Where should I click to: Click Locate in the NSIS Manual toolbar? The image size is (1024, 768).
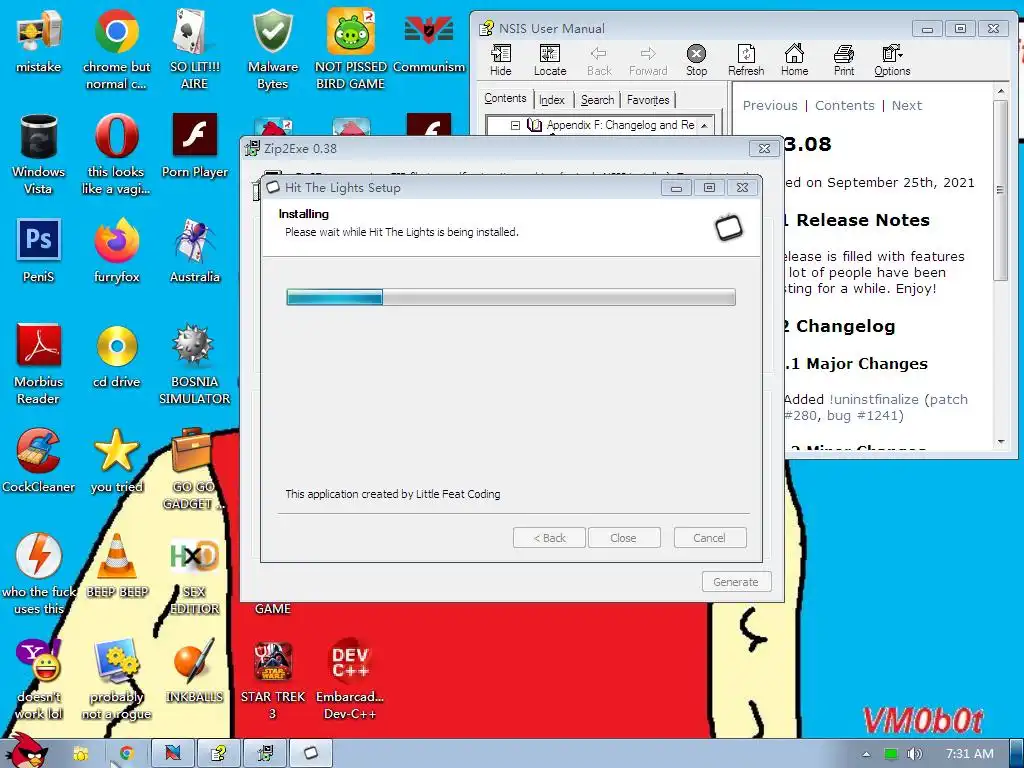coord(550,61)
